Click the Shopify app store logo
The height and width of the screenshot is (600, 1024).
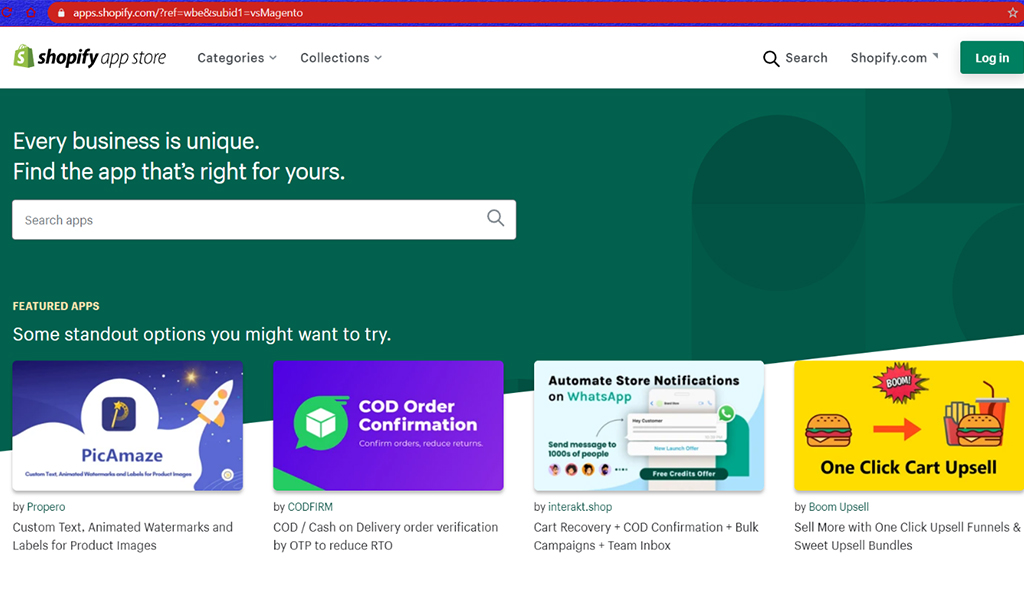coord(89,57)
